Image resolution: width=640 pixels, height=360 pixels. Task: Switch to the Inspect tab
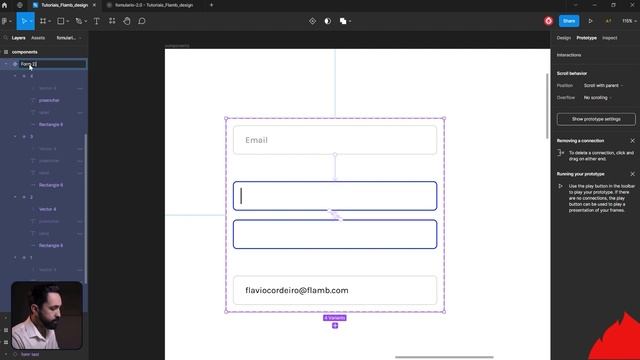610,38
